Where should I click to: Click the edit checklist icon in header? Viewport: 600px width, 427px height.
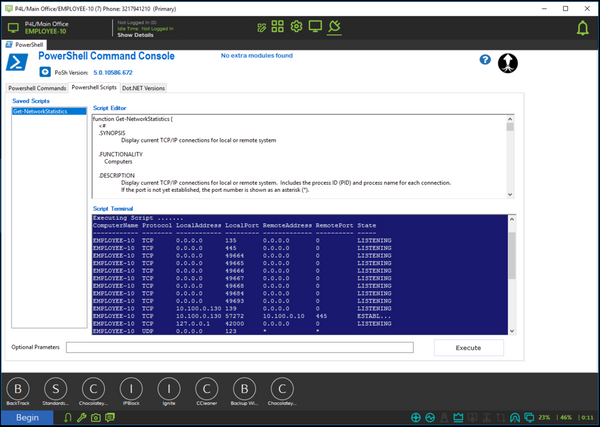[262, 28]
